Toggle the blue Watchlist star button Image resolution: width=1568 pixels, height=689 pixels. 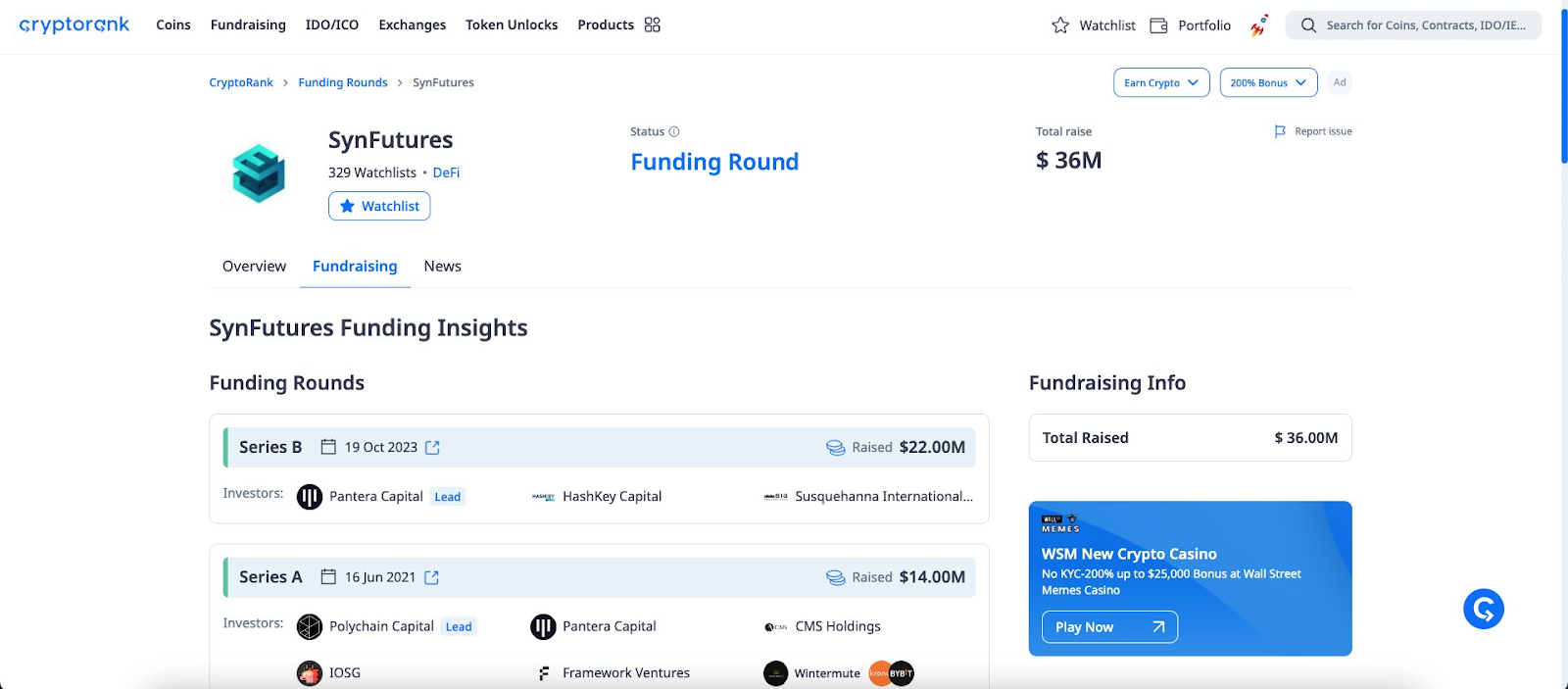[x=379, y=206]
